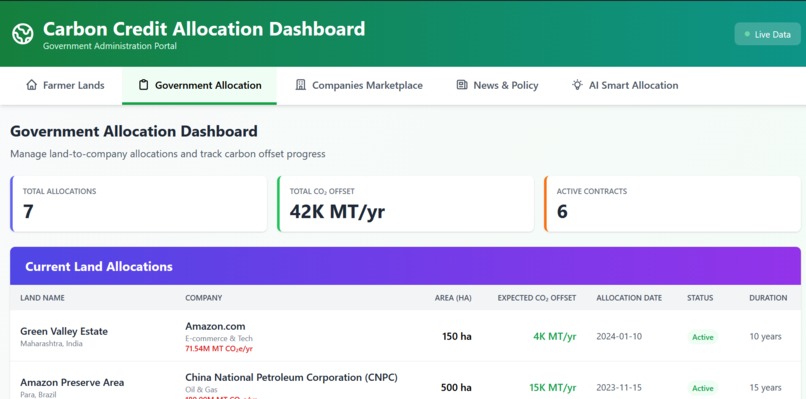Click the Government Administration Portal subtitle
806x399 pixels.
tap(110, 46)
